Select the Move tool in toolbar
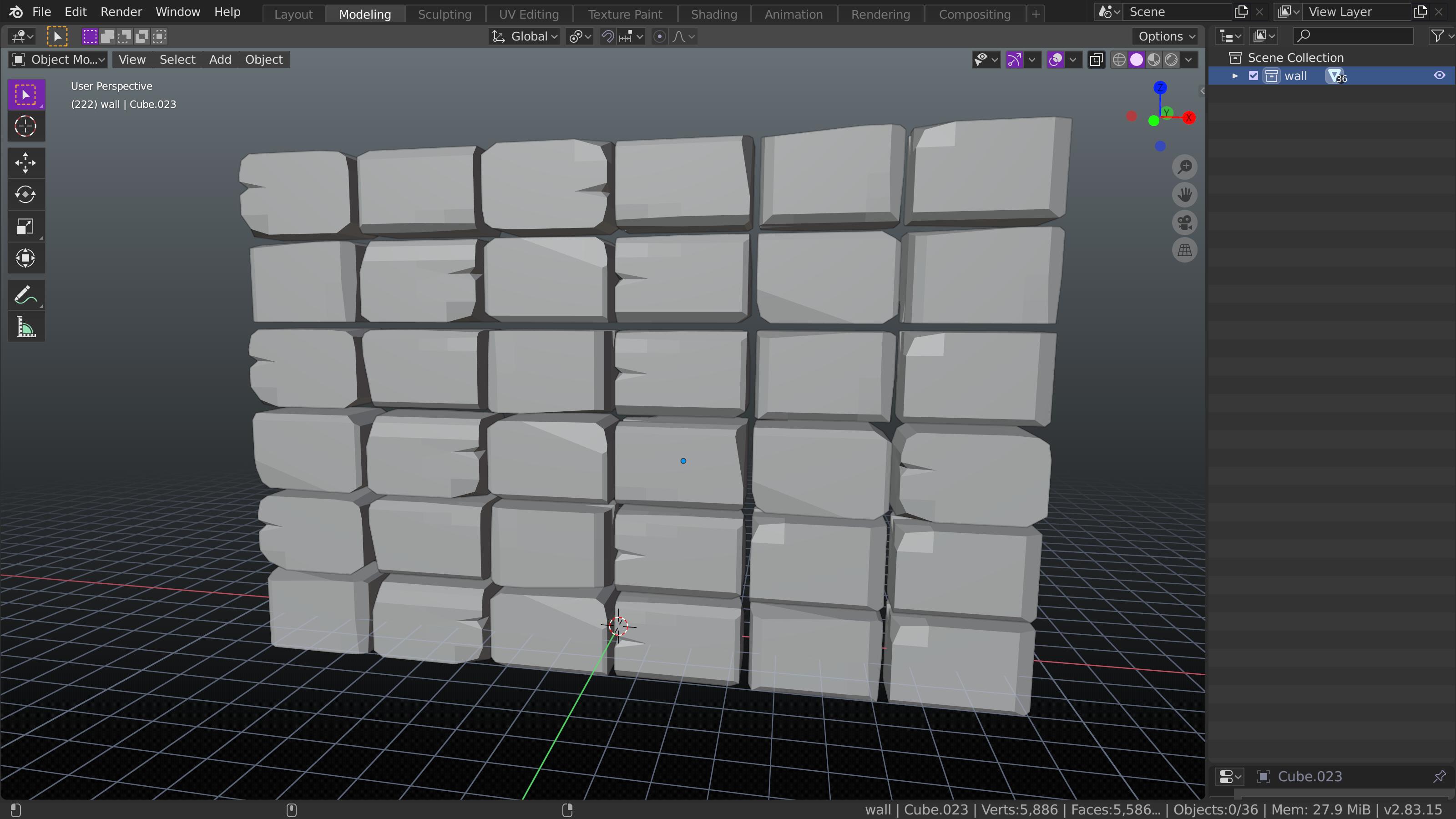The image size is (1456, 819). [x=25, y=163]
